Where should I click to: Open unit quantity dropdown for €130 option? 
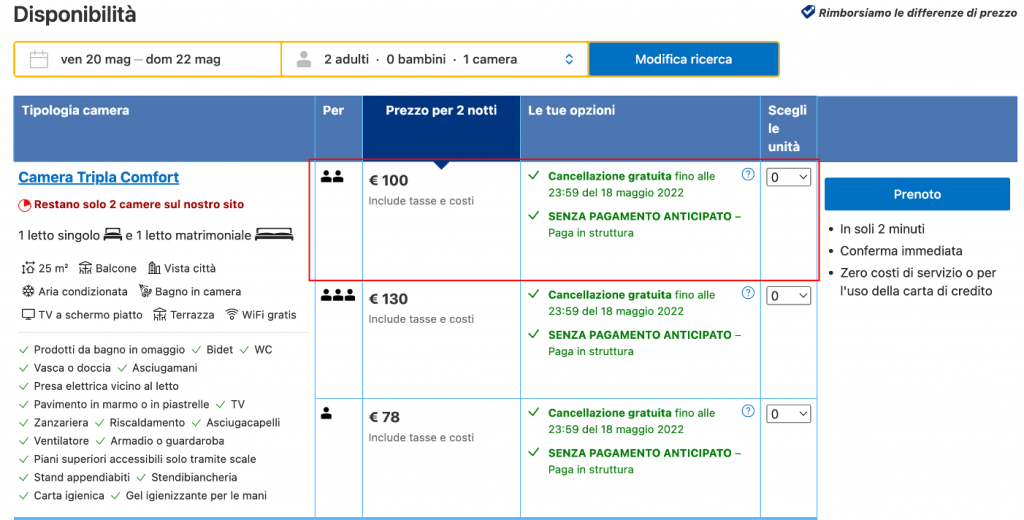[x=788, y=296]
